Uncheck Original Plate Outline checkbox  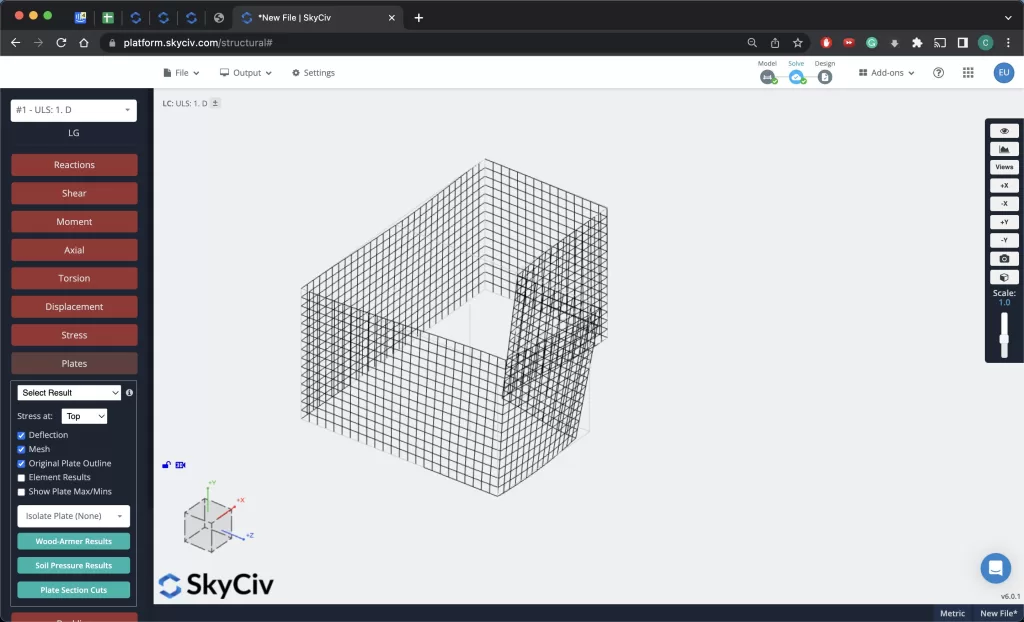[21, 464]
